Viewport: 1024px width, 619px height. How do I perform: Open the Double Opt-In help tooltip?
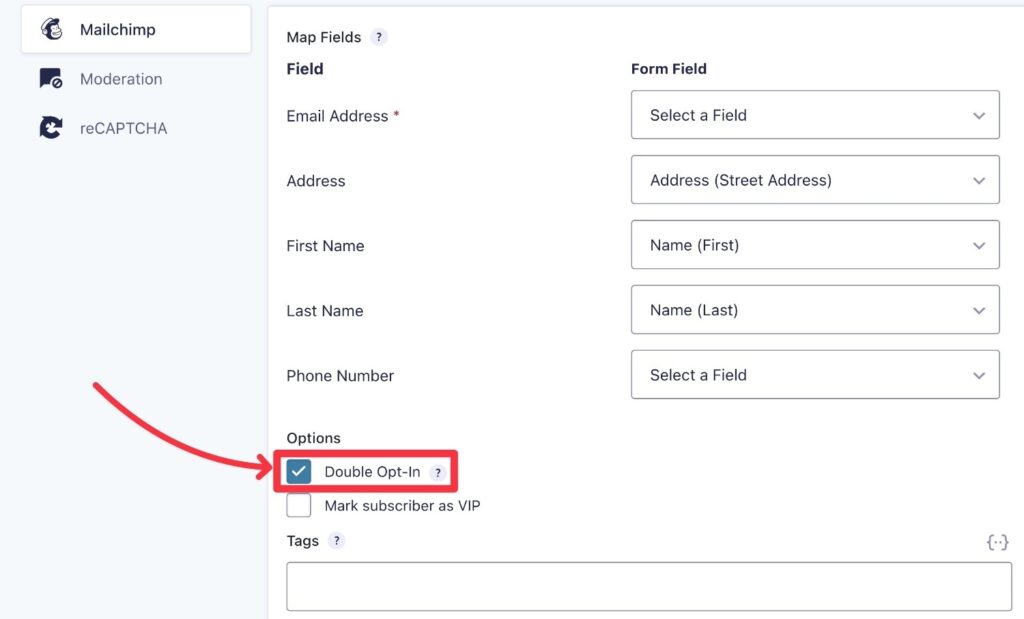point(438,472)
